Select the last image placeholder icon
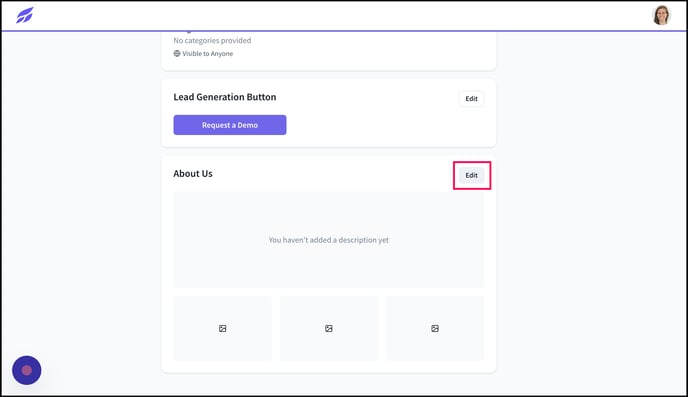The height and width of the screenshot is (397, 688). click(x=435, y=329)
